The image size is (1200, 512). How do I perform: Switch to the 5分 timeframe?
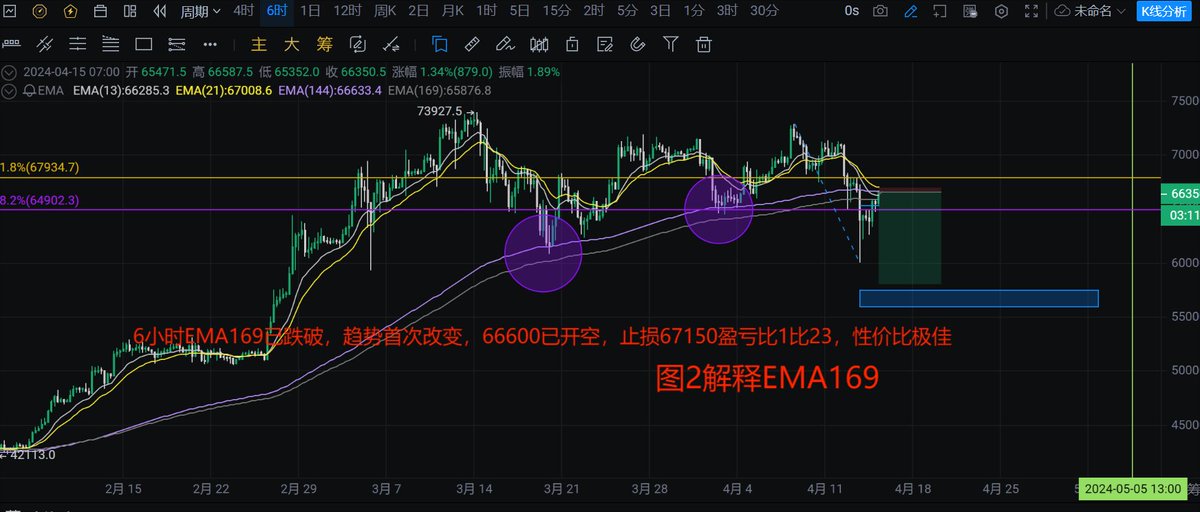tap(626, 11)
